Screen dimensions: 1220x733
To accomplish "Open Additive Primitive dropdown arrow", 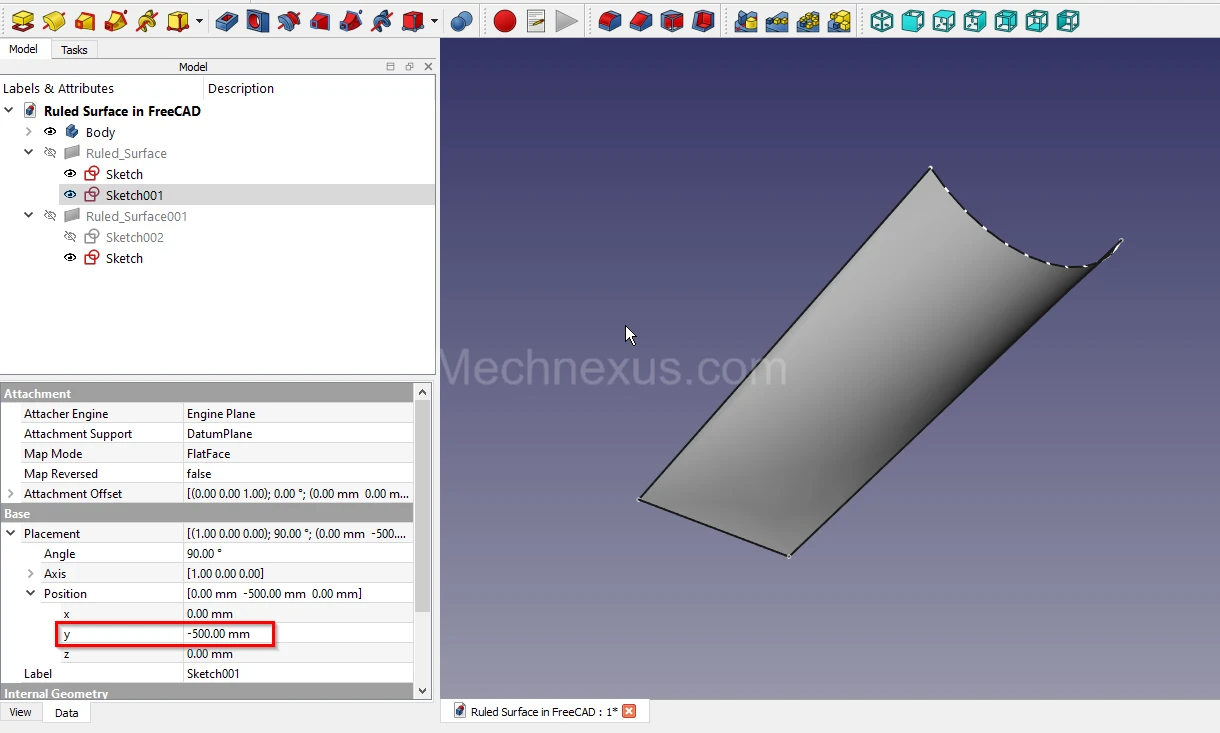I will (x=200, y=21).
